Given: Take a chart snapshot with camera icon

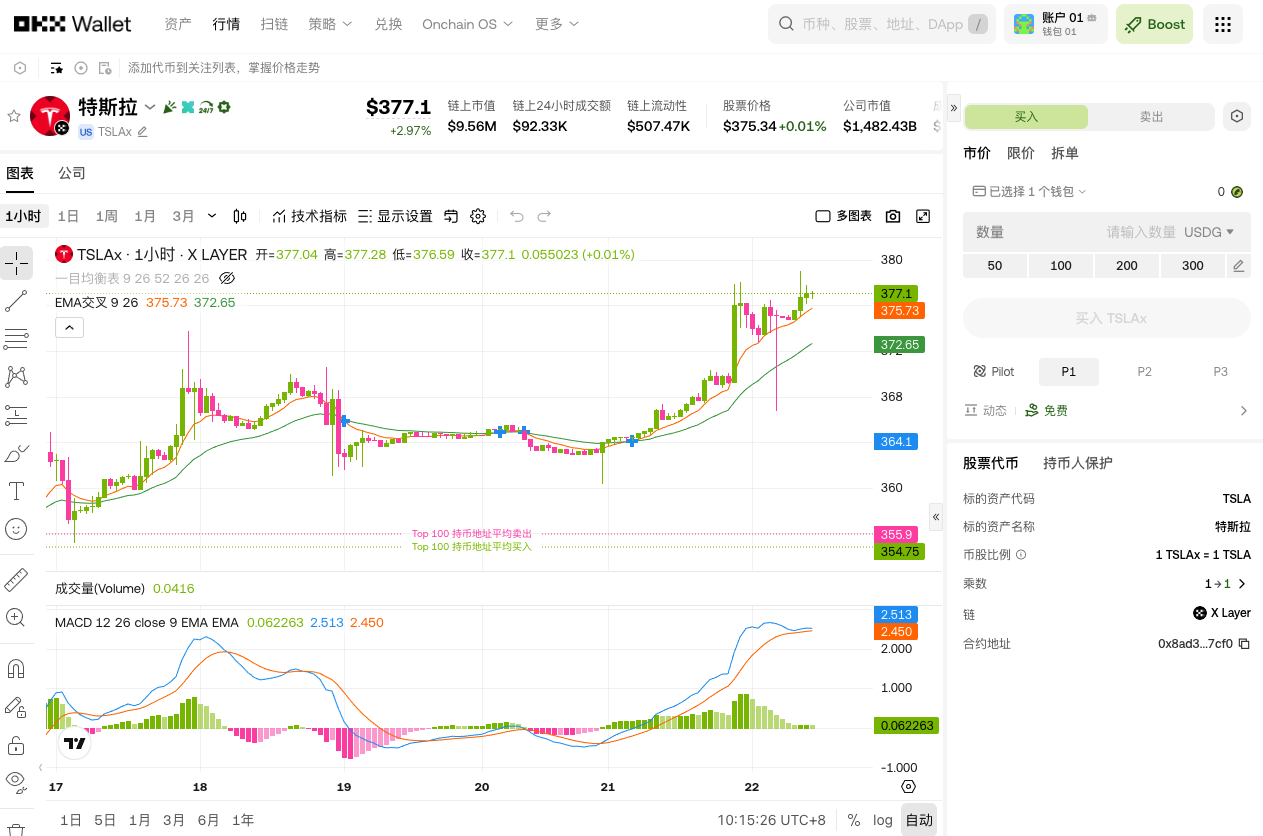Looking at the screenshot, I should (893, 216).
